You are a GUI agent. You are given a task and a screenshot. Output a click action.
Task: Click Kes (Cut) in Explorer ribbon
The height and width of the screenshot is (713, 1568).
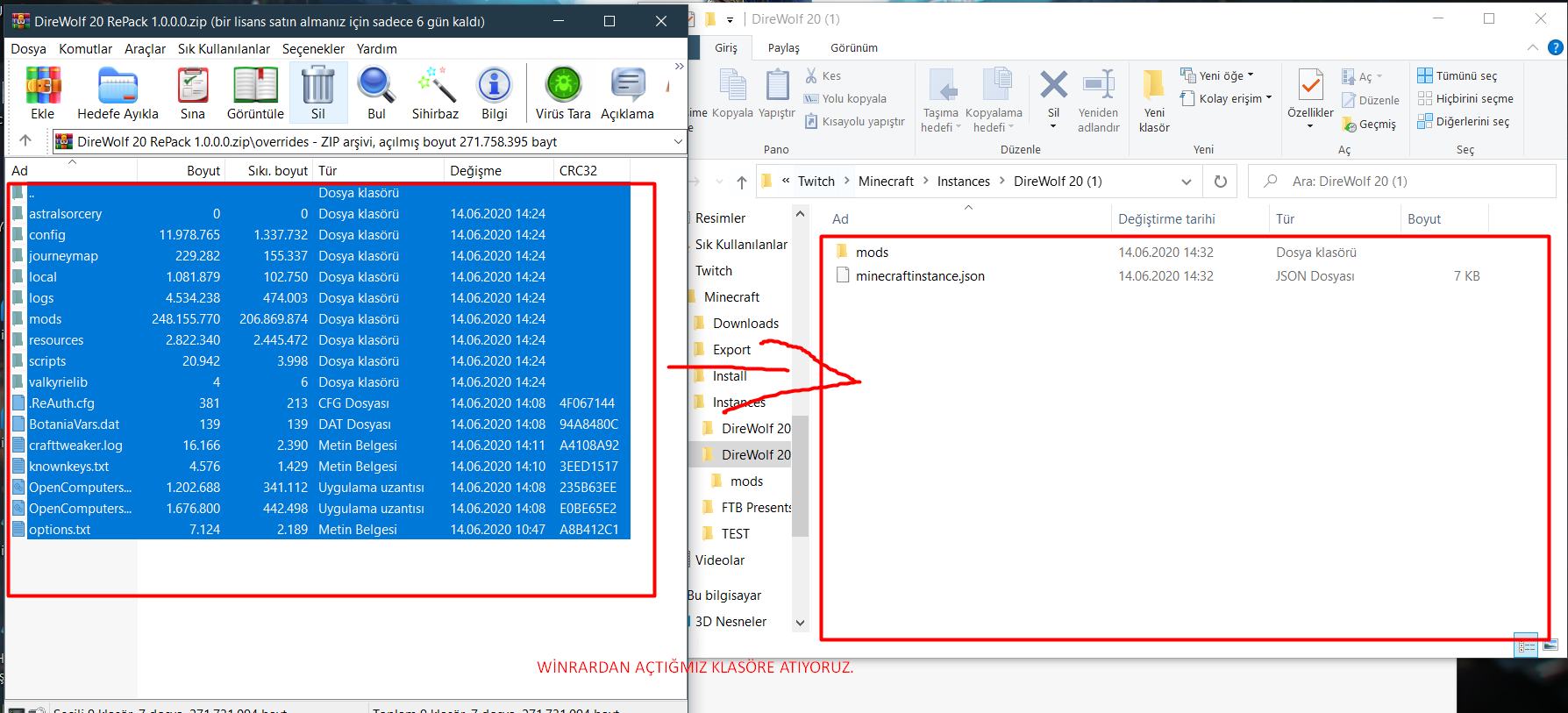tap(823, 76)
